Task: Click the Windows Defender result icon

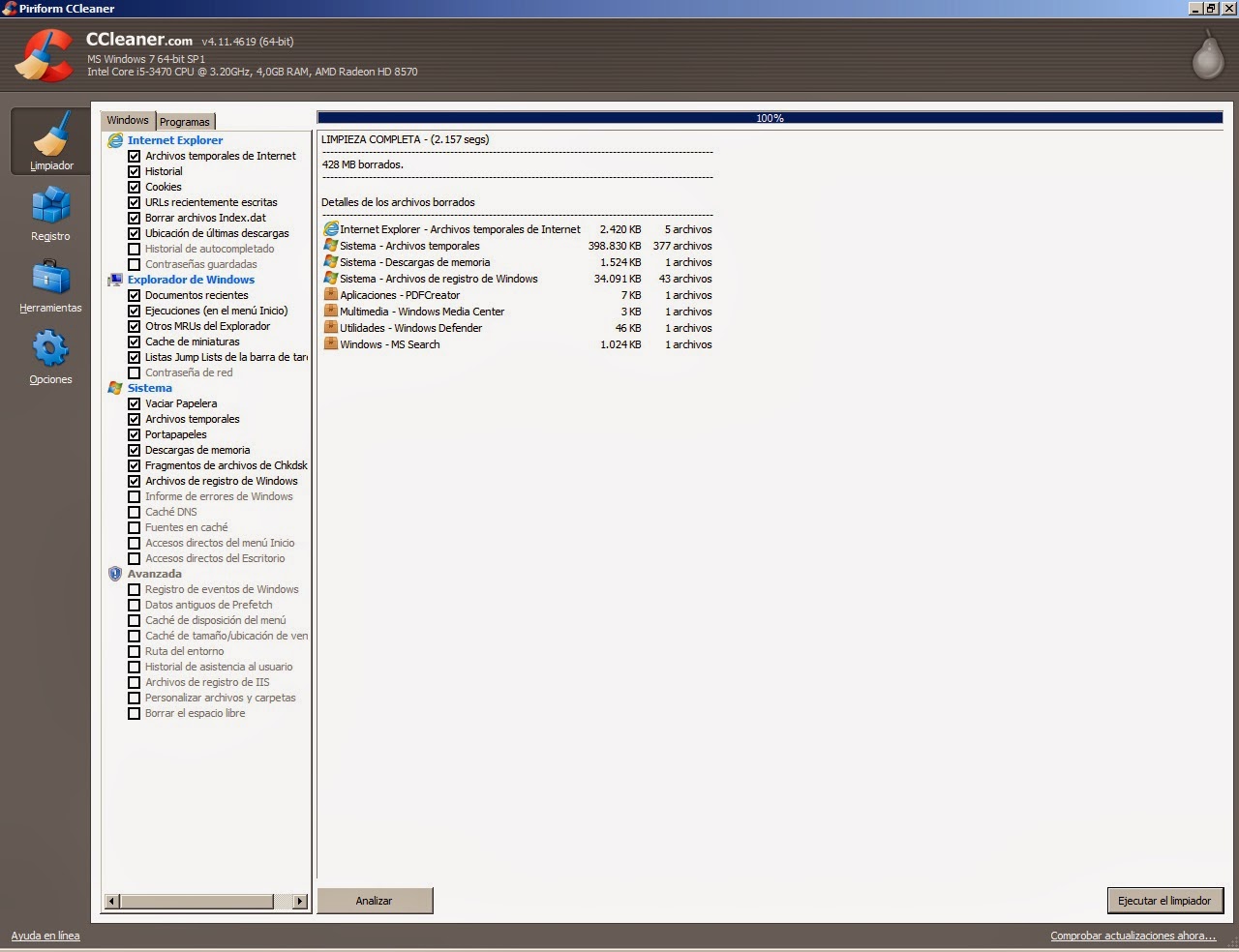Action: (330, 328)
